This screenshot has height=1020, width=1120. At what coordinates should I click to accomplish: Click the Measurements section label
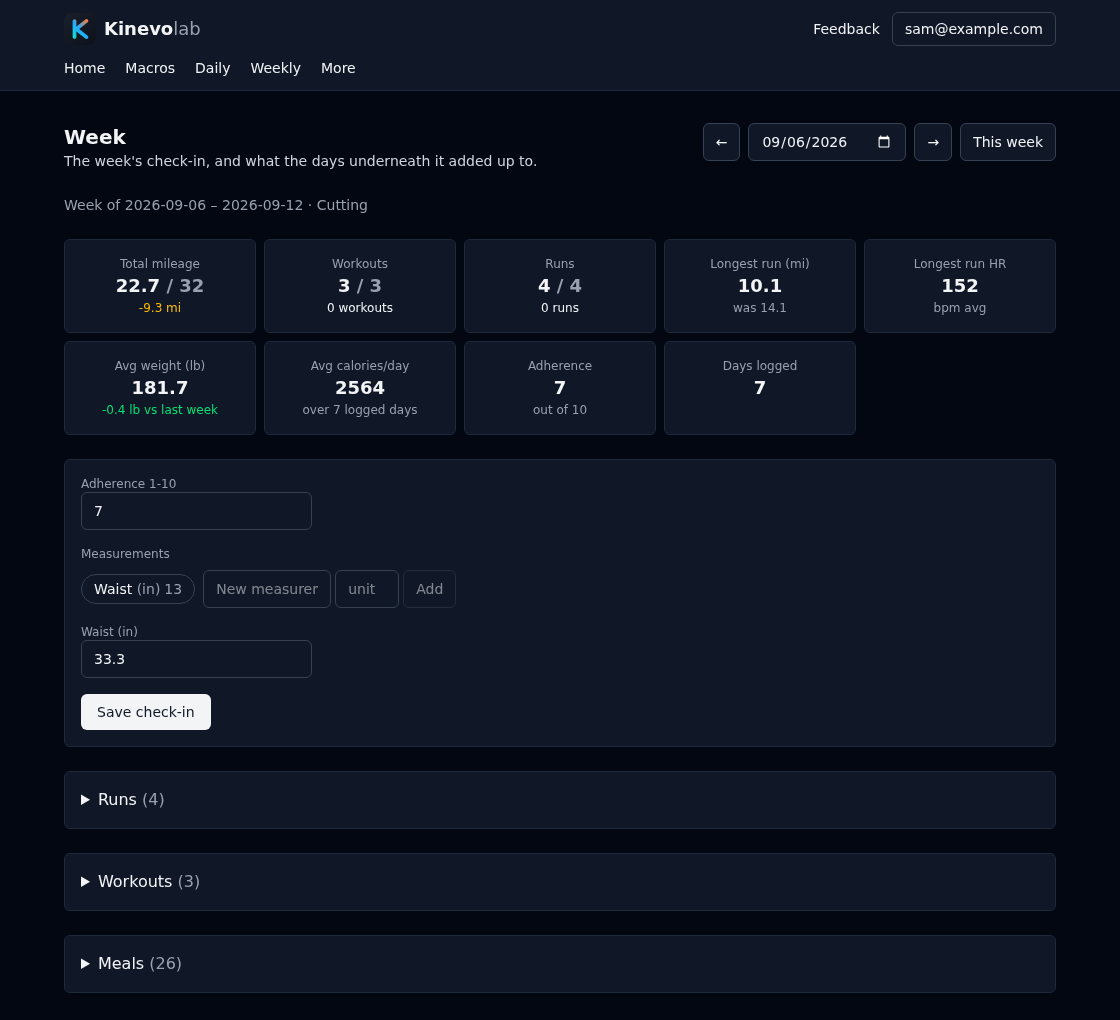coord(125,554)
